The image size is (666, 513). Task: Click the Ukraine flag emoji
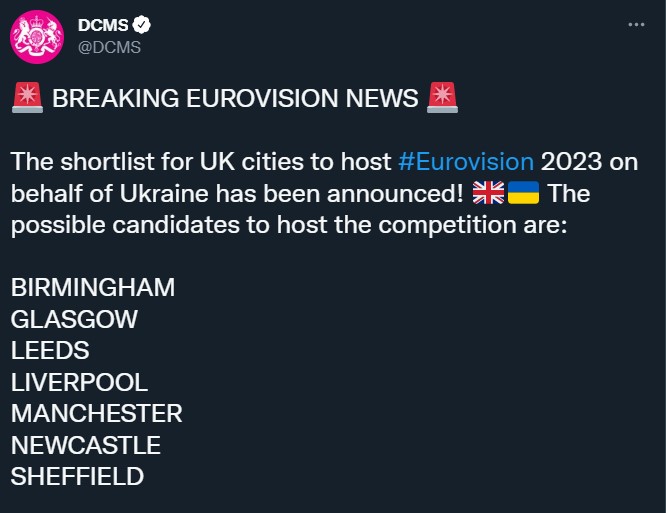pyautogui.click(x=523, y=193)
